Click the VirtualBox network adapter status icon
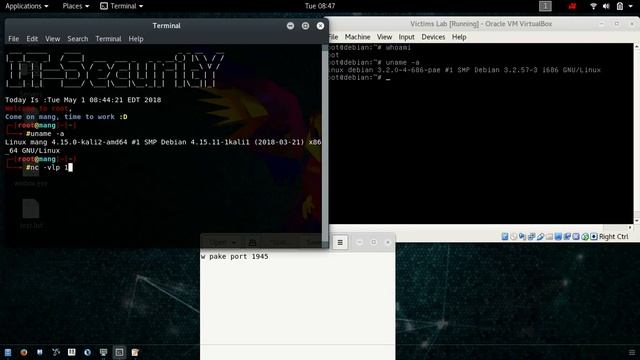 (x=531, y=237)
